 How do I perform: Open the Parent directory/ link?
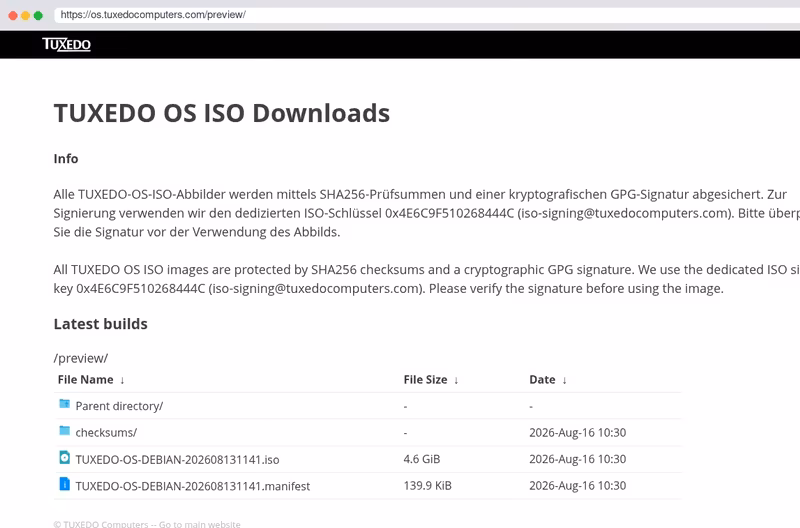119,406
